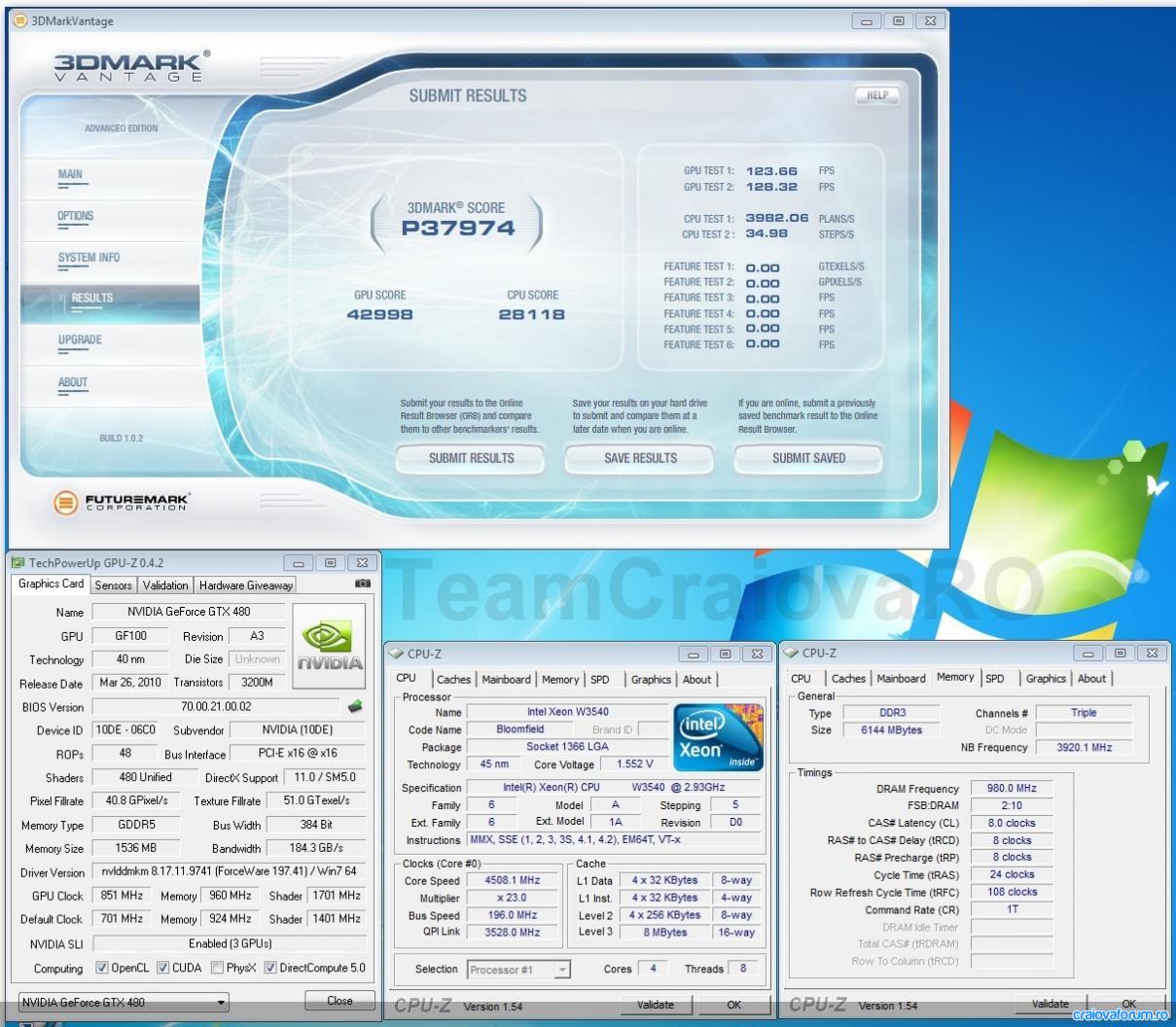Click the DRAM Frequency value 980.0 MHz
The height and width of the screenshot is (1027, 1176).
click(x=1012, y=789)
